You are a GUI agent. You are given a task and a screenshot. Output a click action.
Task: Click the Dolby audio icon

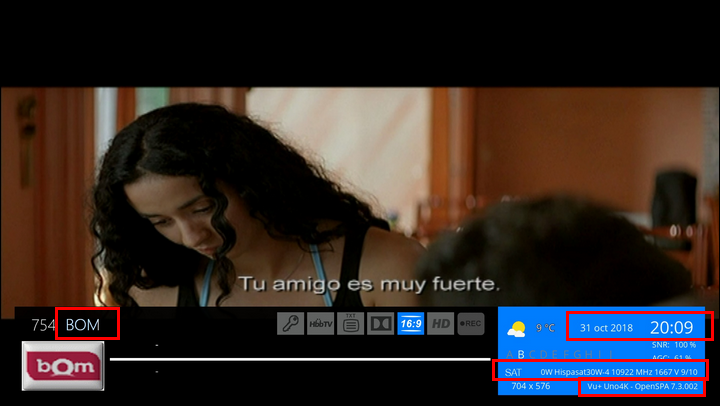coord(381,324)
